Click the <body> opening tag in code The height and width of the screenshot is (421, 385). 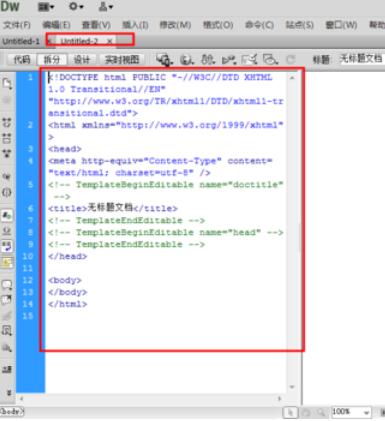(x=65, y=280)
